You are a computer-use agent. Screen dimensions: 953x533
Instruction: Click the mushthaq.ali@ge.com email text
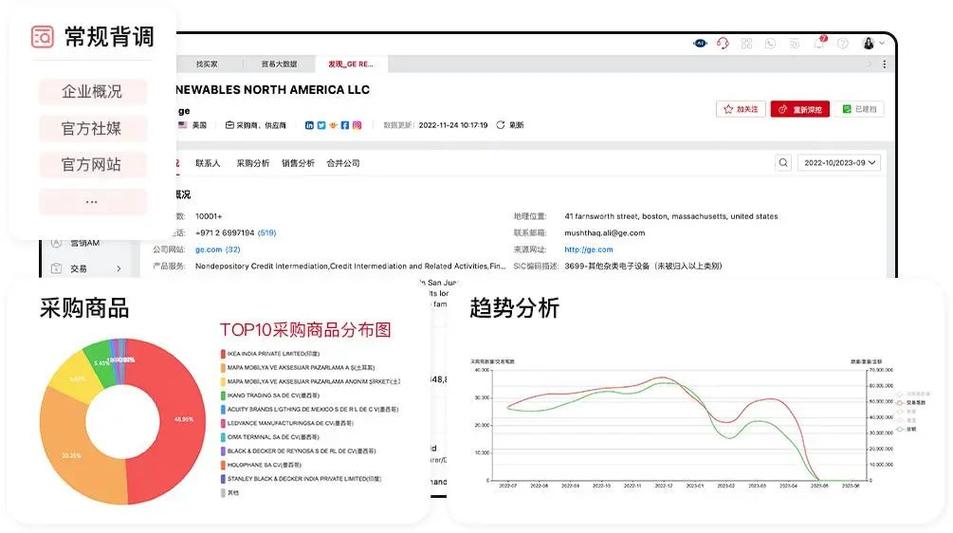click(x=605, y=233)
